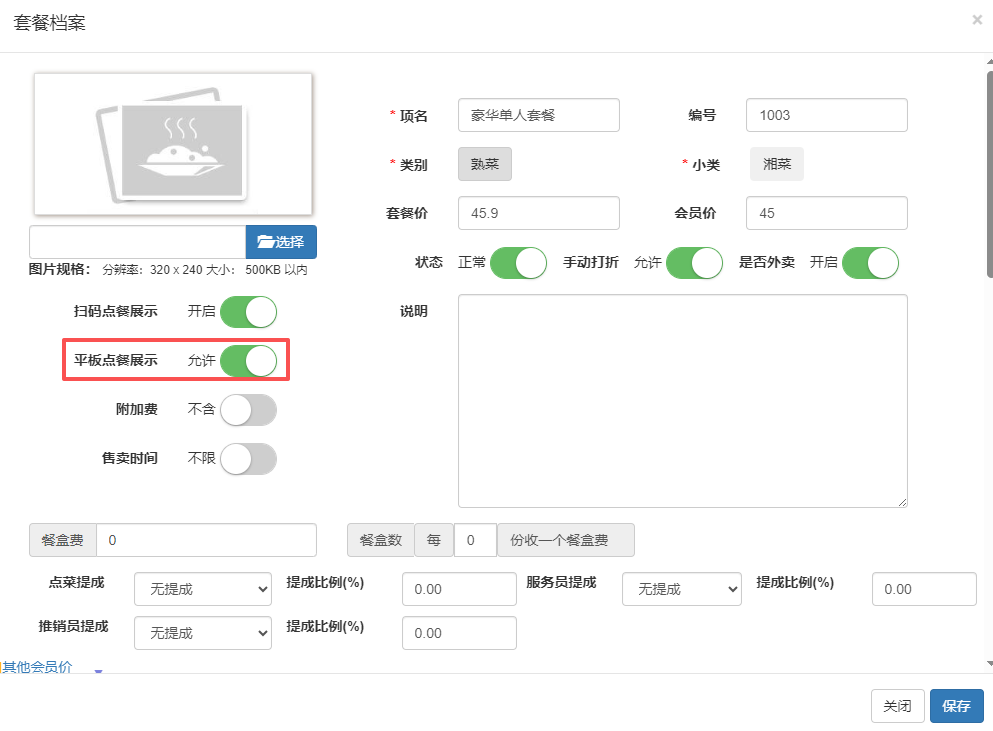The height and width of the screenshot is (731, 993).
Task: Toggle the 手动打折 switch
Action: (x=694, y=263)
